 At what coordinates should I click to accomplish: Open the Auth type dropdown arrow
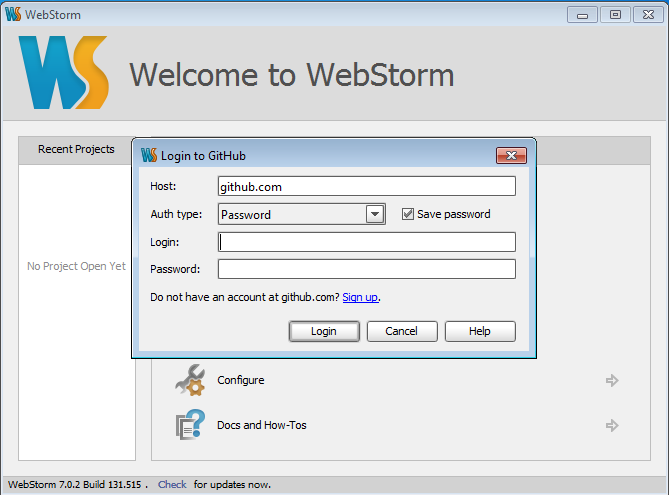tap(375, 214)
